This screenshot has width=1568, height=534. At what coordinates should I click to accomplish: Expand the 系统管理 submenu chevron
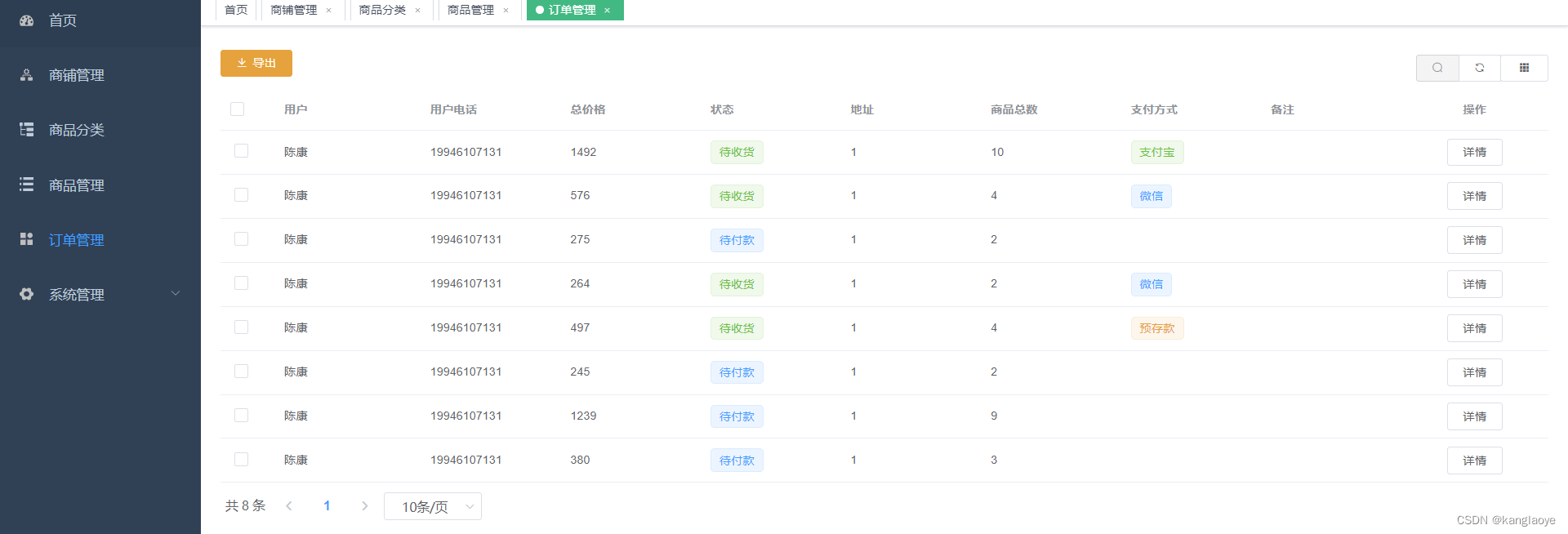coord(175,294)
